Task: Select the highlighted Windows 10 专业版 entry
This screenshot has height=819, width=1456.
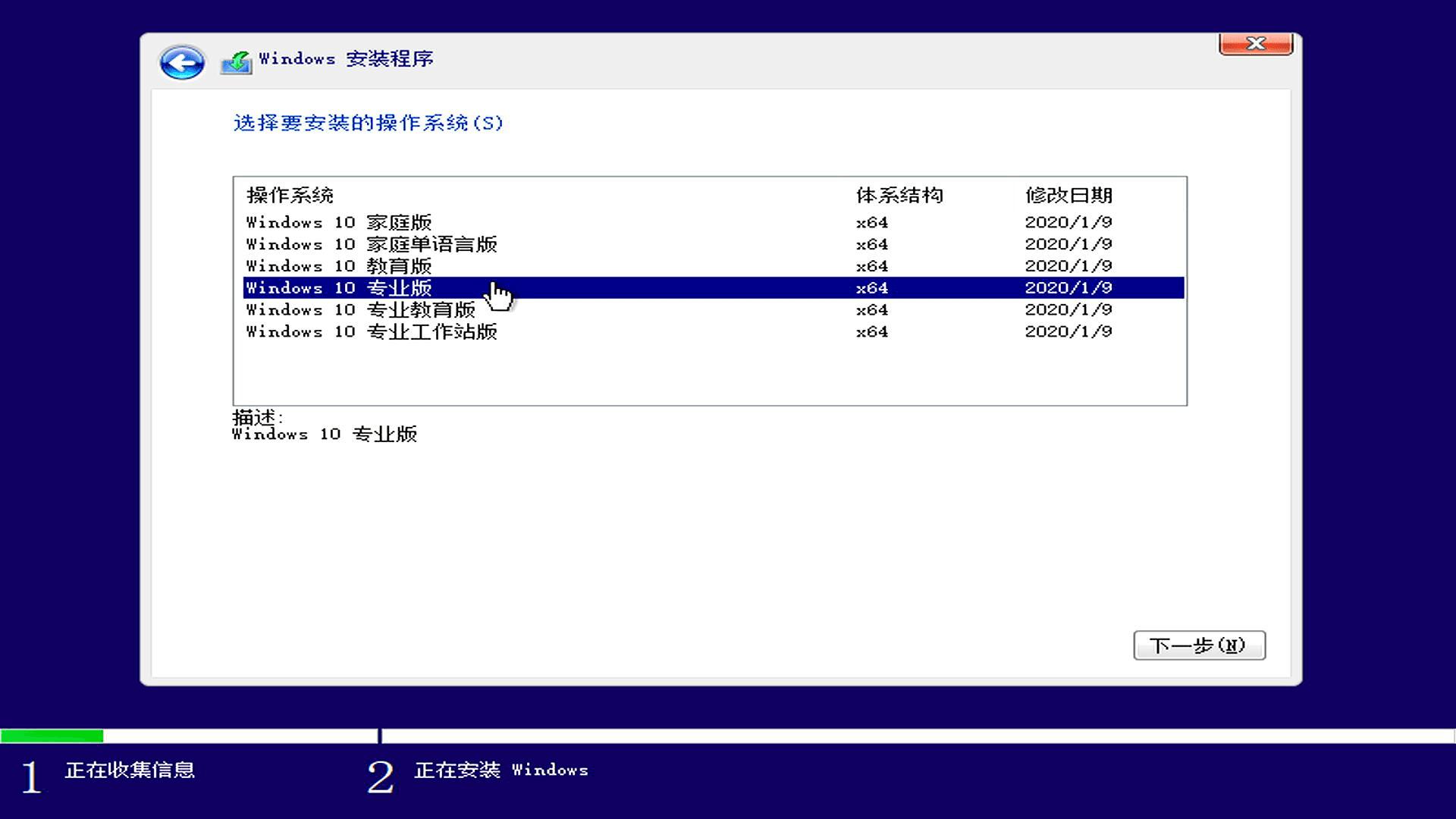Action: (339, 287)
